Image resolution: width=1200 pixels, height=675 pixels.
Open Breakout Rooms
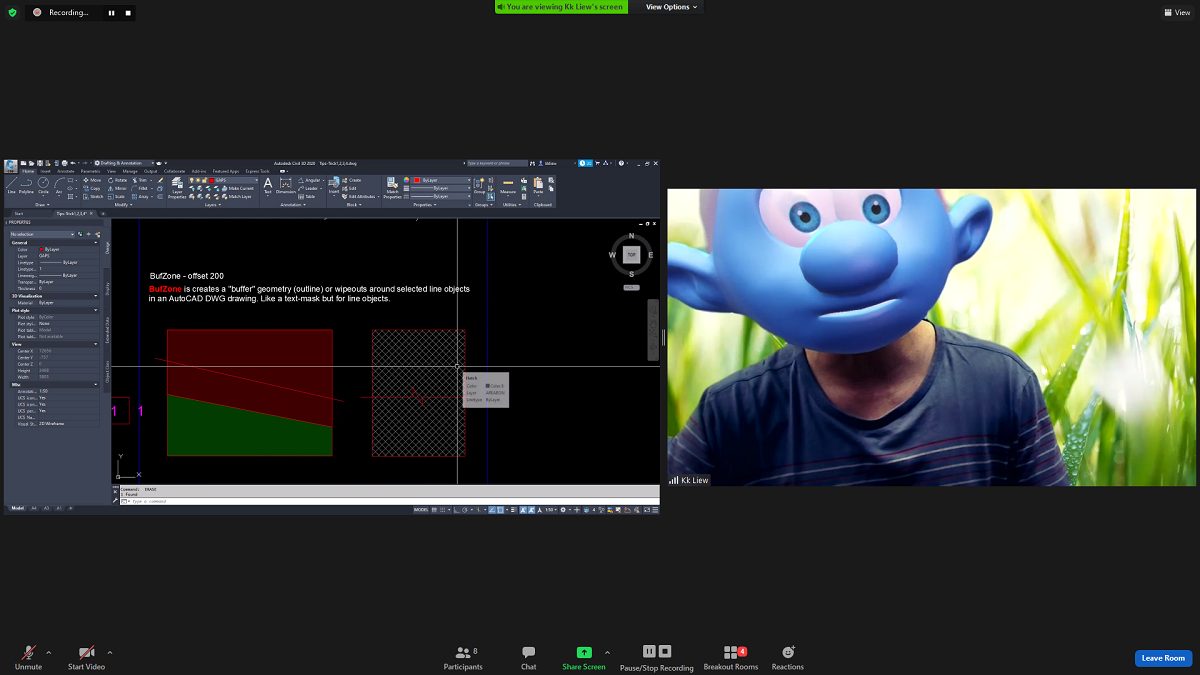tap(731, 656)
